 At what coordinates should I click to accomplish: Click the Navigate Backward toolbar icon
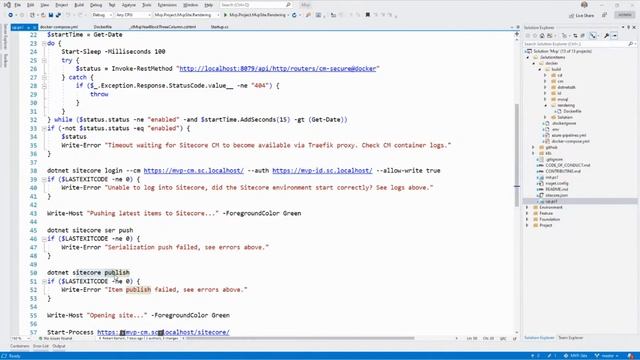click(x=11, y=15)
